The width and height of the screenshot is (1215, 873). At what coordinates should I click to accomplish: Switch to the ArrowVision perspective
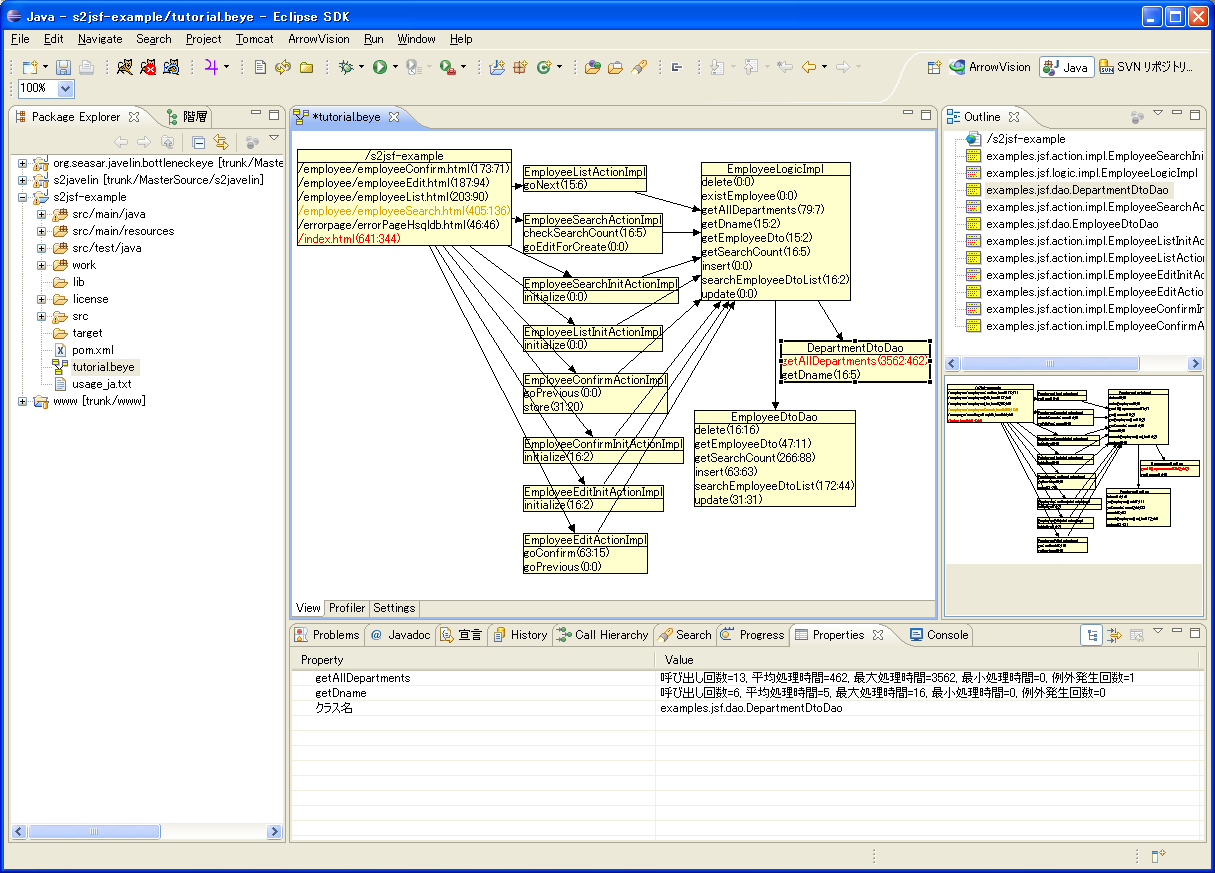[x=990, y=67]
